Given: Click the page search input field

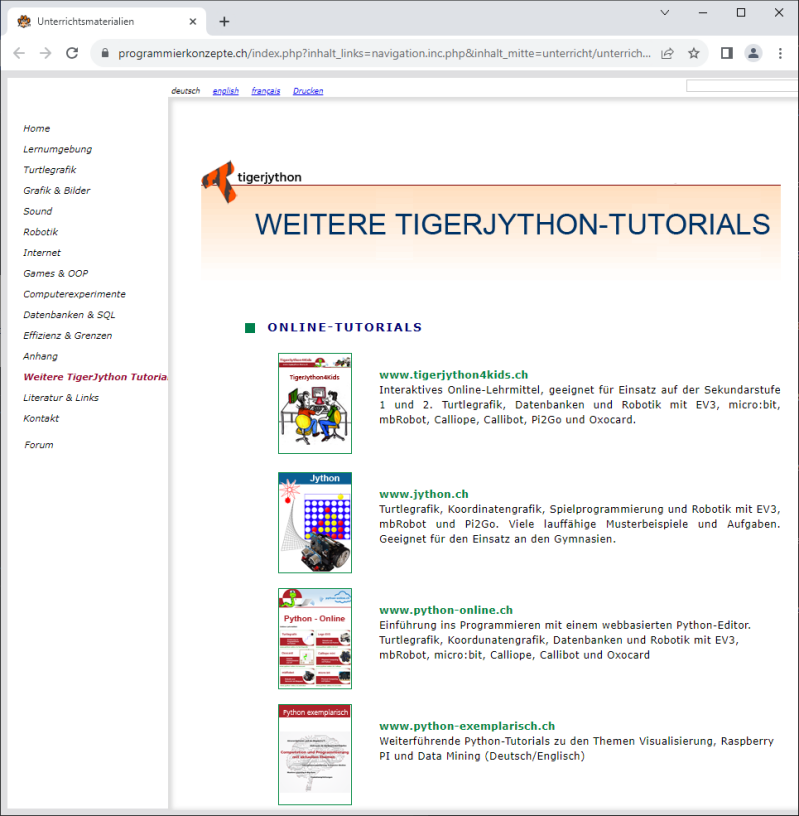Looking at the screenshot, I should (x=742, y=86).
